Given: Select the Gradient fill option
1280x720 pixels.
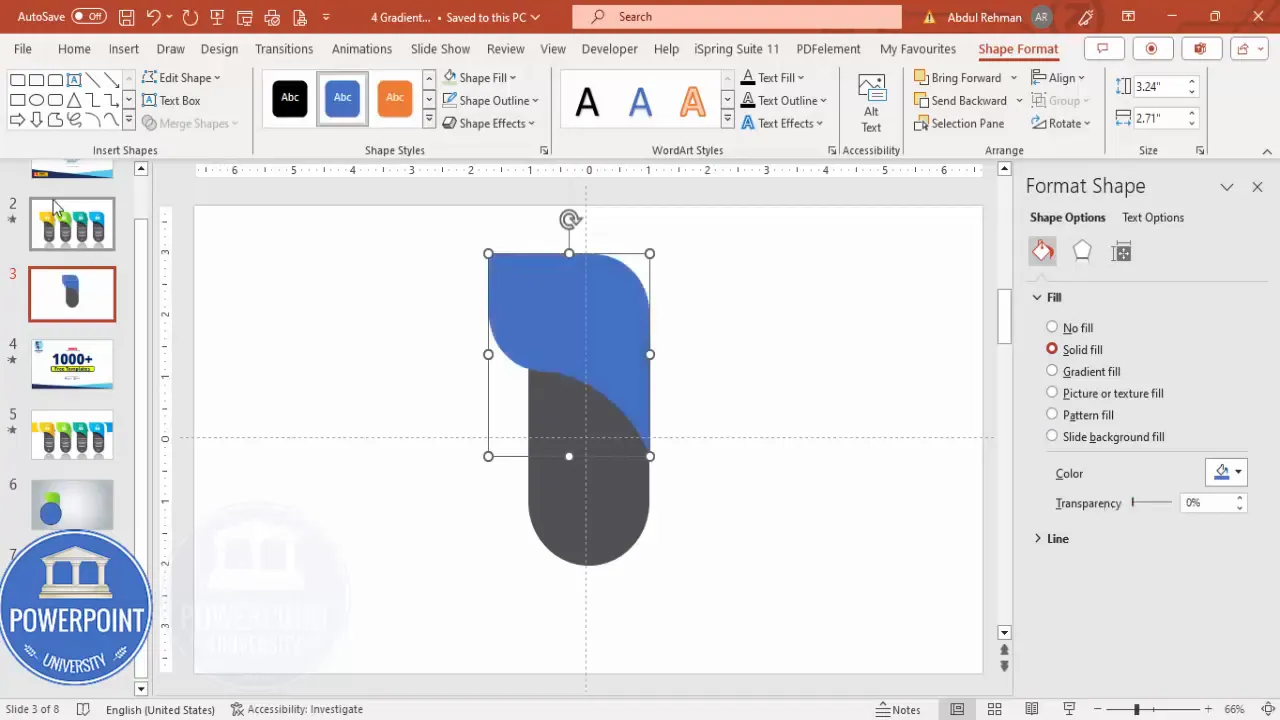Looking at the screenshot, I should (x=1052, y=371).
